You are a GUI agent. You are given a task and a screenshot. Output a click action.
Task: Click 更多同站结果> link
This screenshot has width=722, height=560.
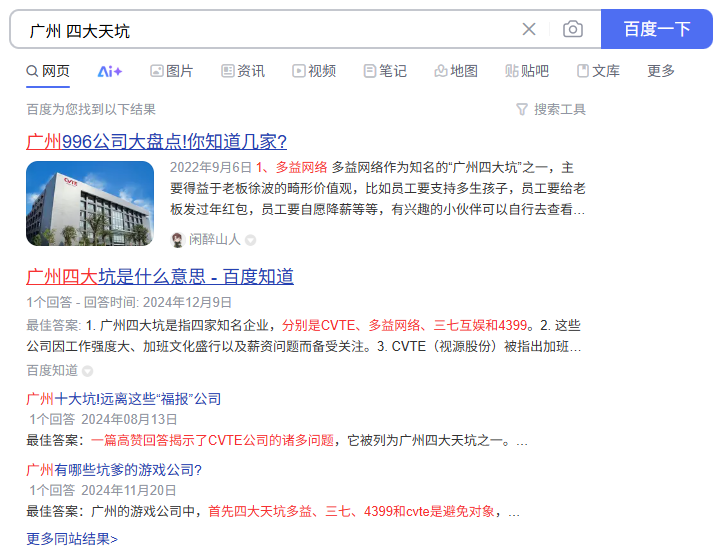(72, 539)
